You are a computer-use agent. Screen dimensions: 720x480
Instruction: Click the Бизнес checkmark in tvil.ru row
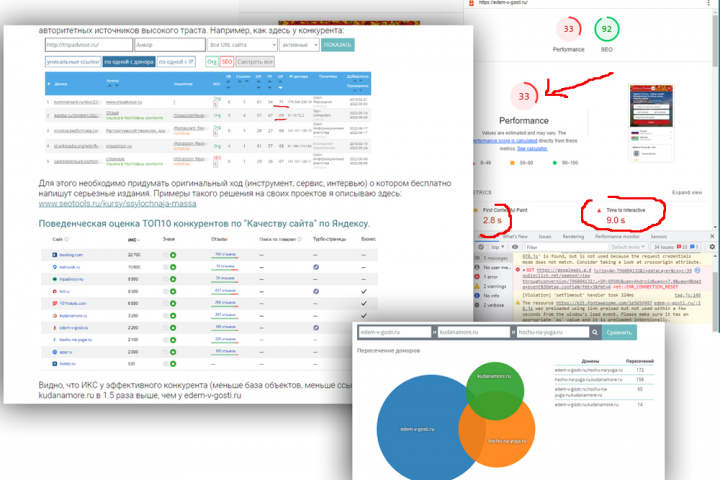364,291
